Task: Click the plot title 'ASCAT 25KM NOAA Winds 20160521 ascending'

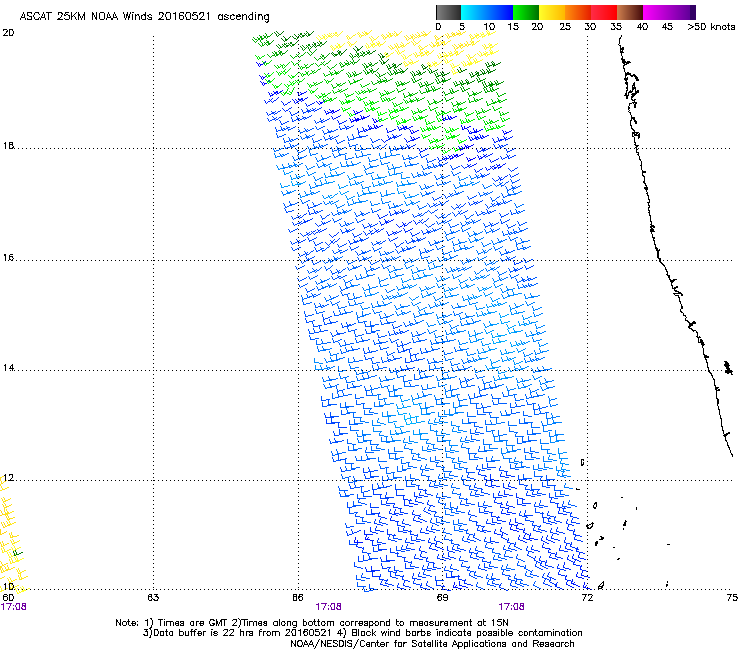Action: click(x=144, y=17)
